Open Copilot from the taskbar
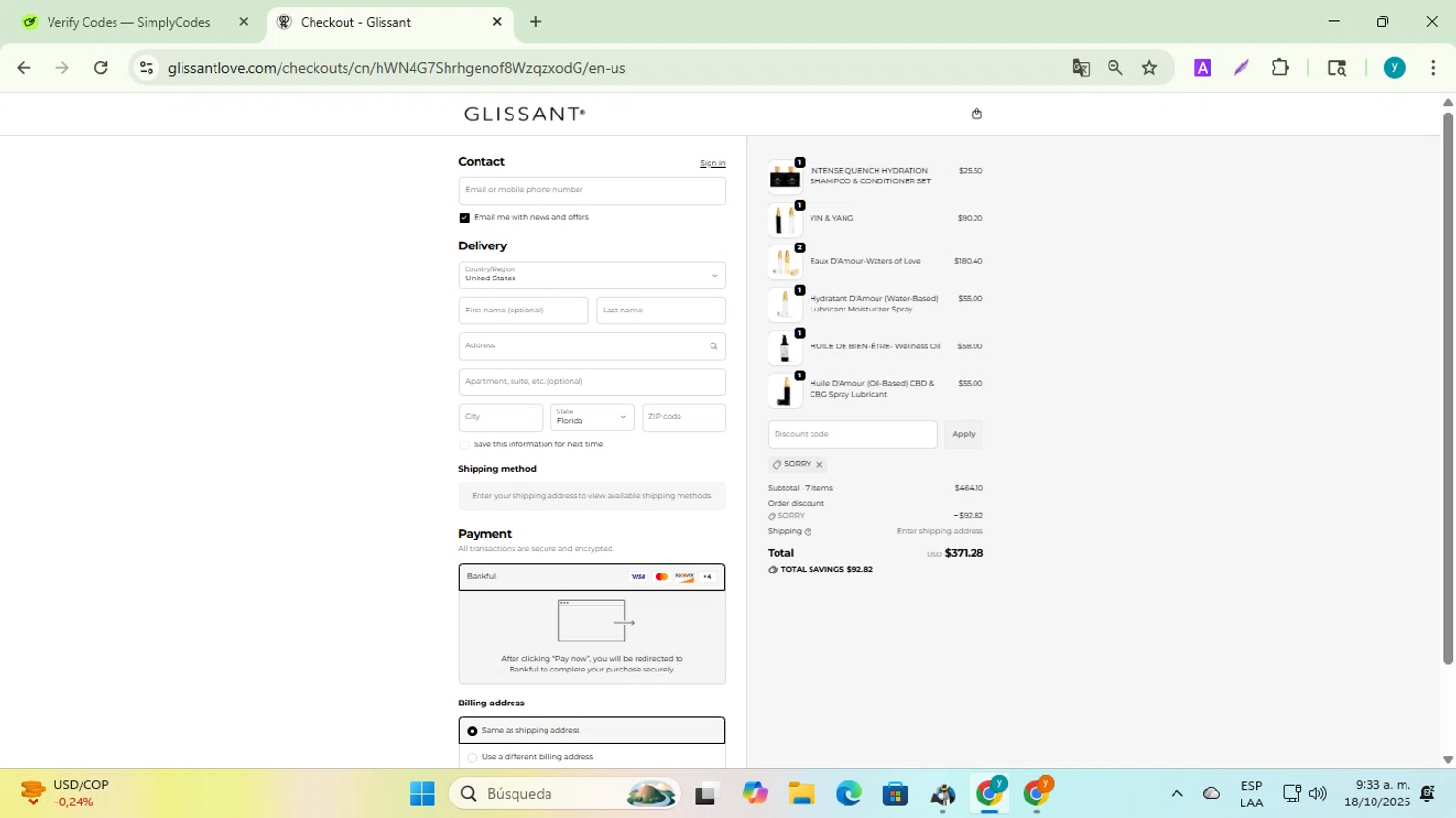Image resolution: width=1456 pixels, height=818 pixels. 754,794
